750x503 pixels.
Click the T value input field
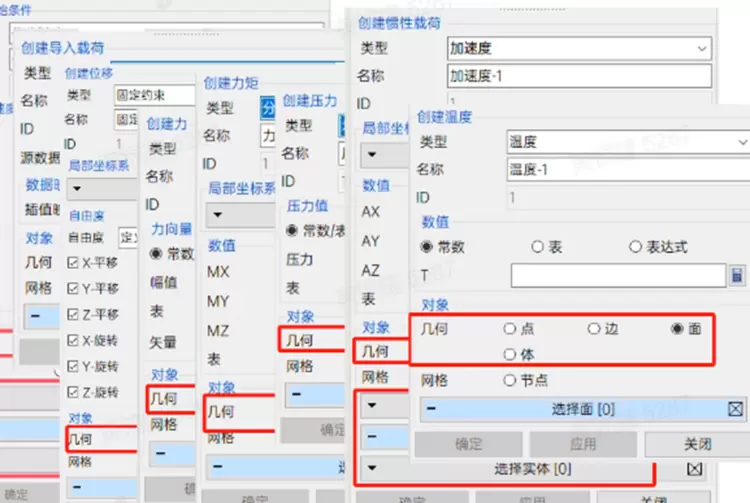tap(616, 275)
